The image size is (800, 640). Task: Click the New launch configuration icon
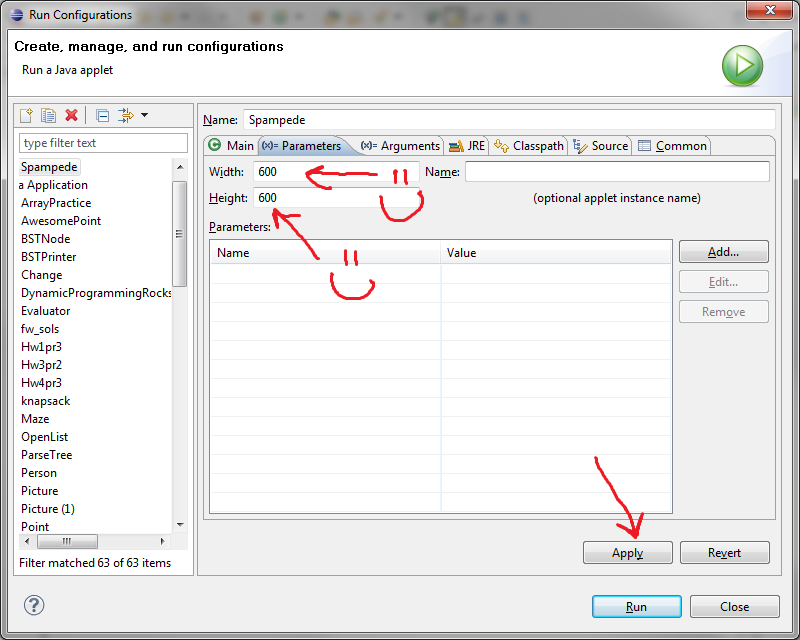point(27,116)
